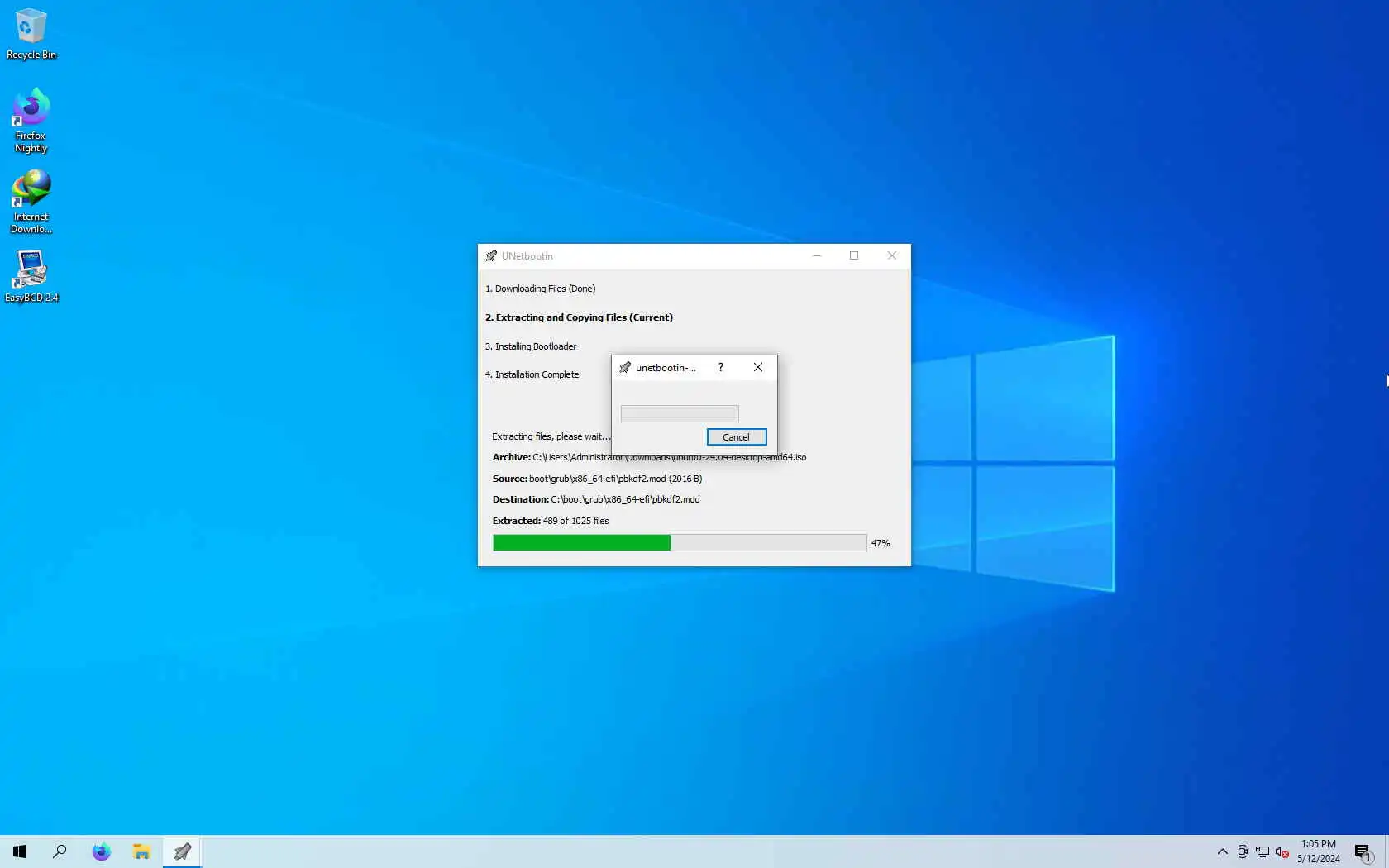Open the Action Center notifications icon

click(x=1363, y=851)
